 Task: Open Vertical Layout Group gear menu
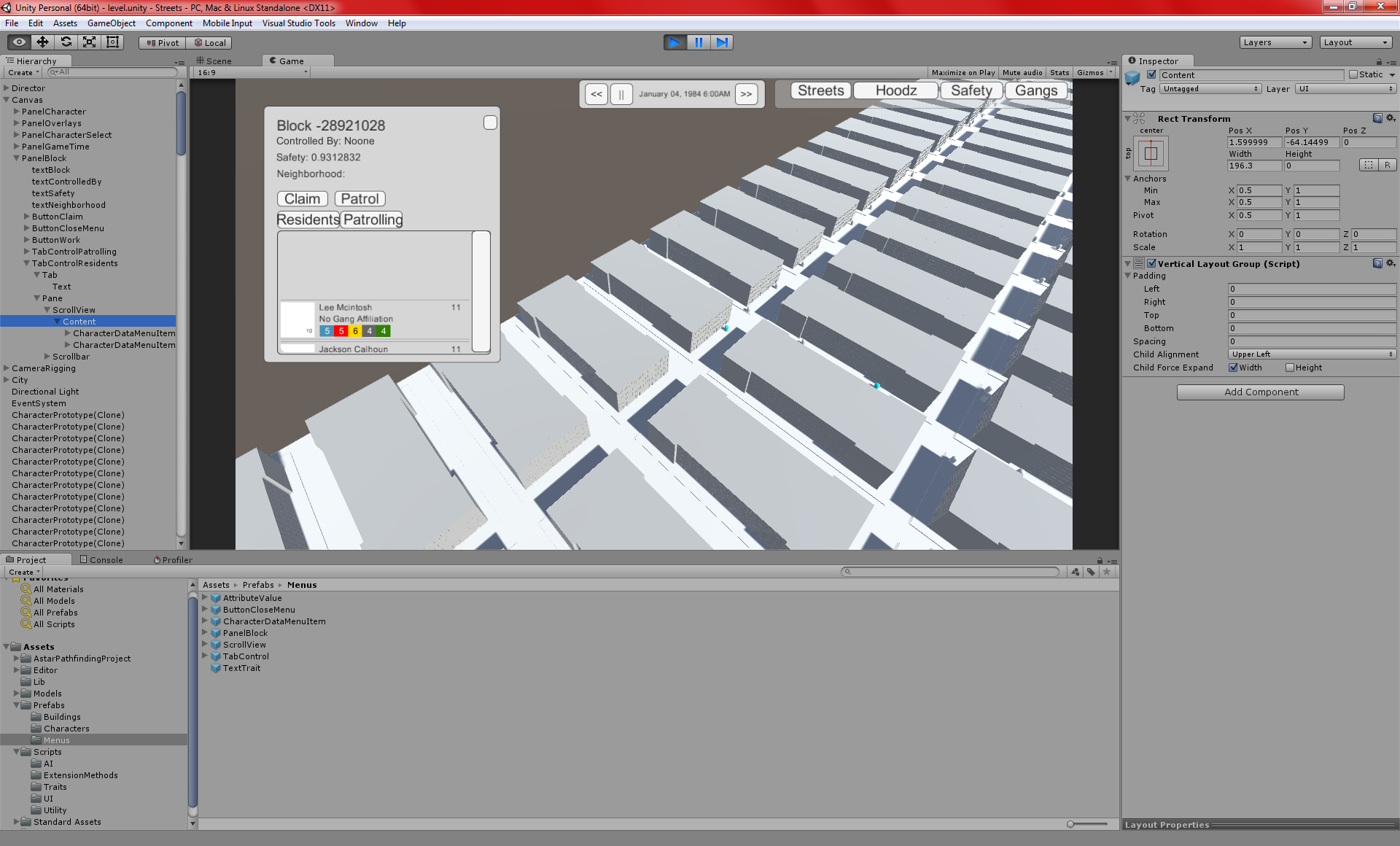coord(1391,263)
